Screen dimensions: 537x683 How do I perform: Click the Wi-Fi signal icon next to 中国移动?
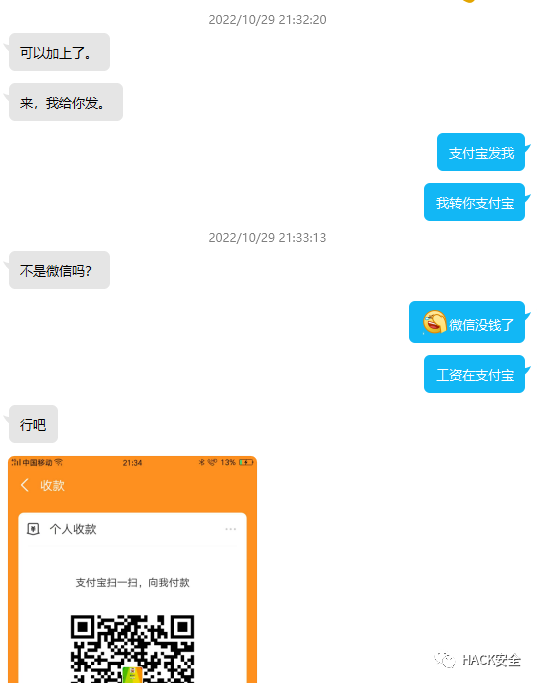click(x=58, y=462)
